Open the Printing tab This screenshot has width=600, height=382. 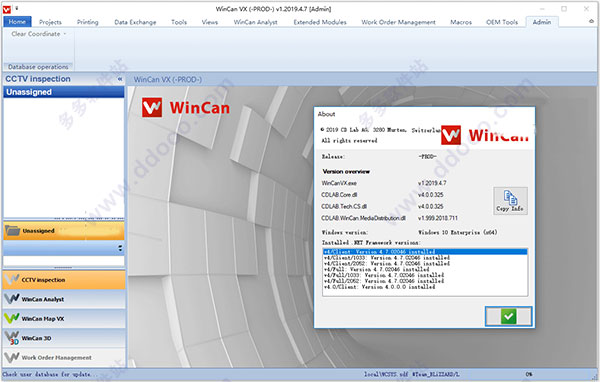88,22
